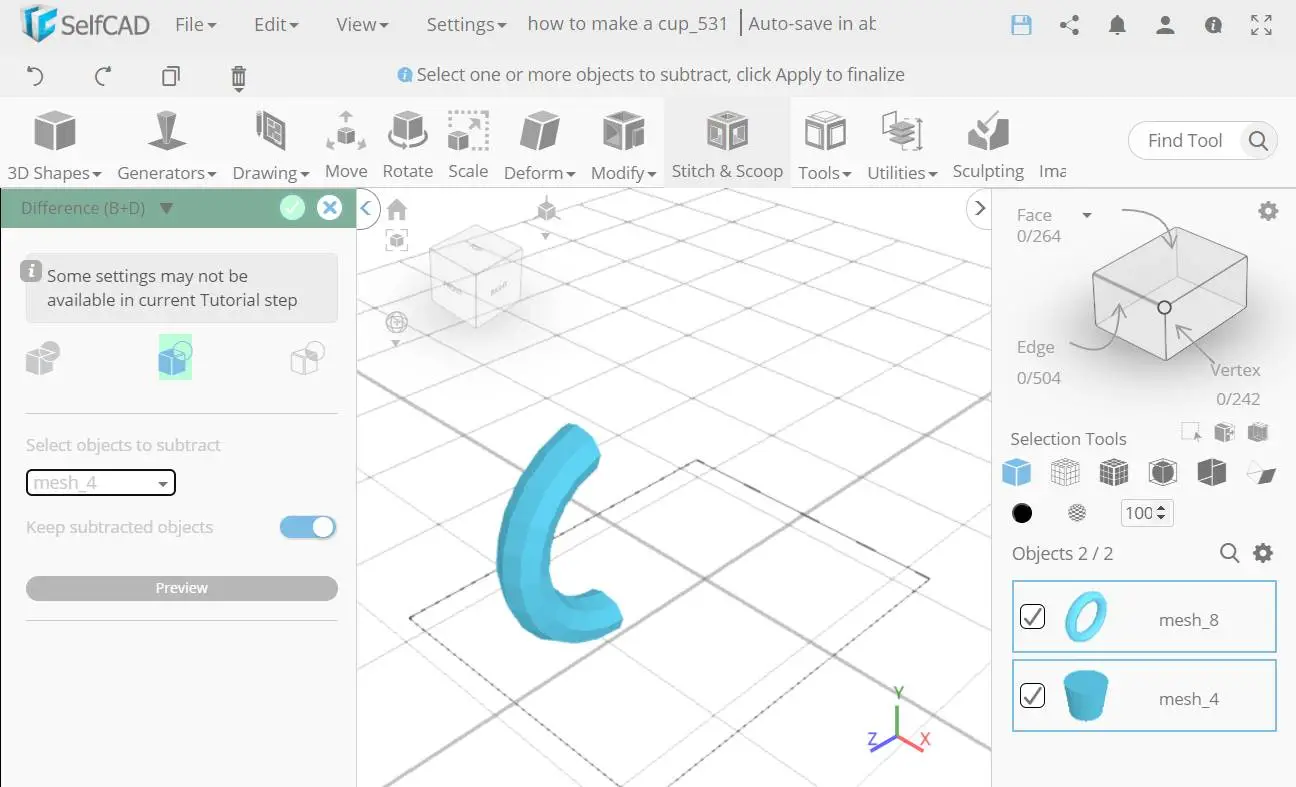Click the Find Tool magnifier button
This screenshot has width=1296, height=787.
(1258, 141)
